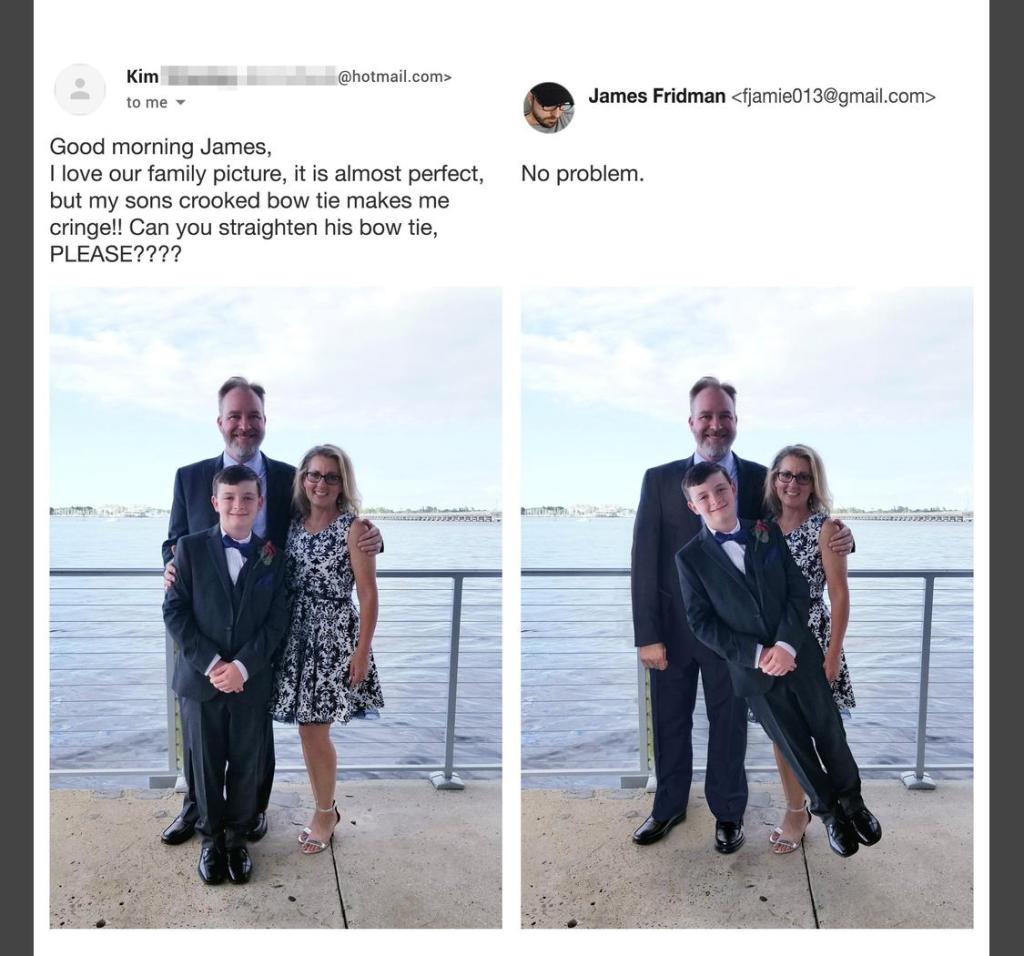Click the blurred part of Kim's email address

247,77
